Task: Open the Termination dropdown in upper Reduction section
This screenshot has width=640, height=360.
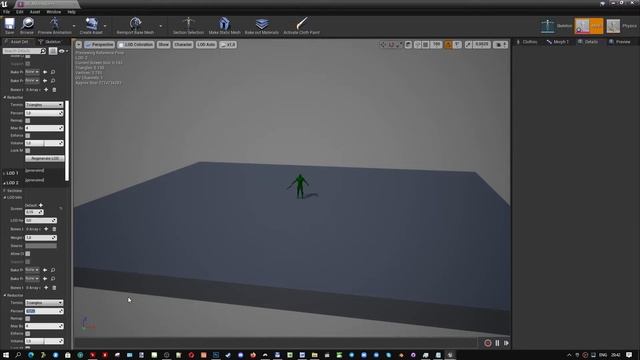Action: [x=44, y=105]
